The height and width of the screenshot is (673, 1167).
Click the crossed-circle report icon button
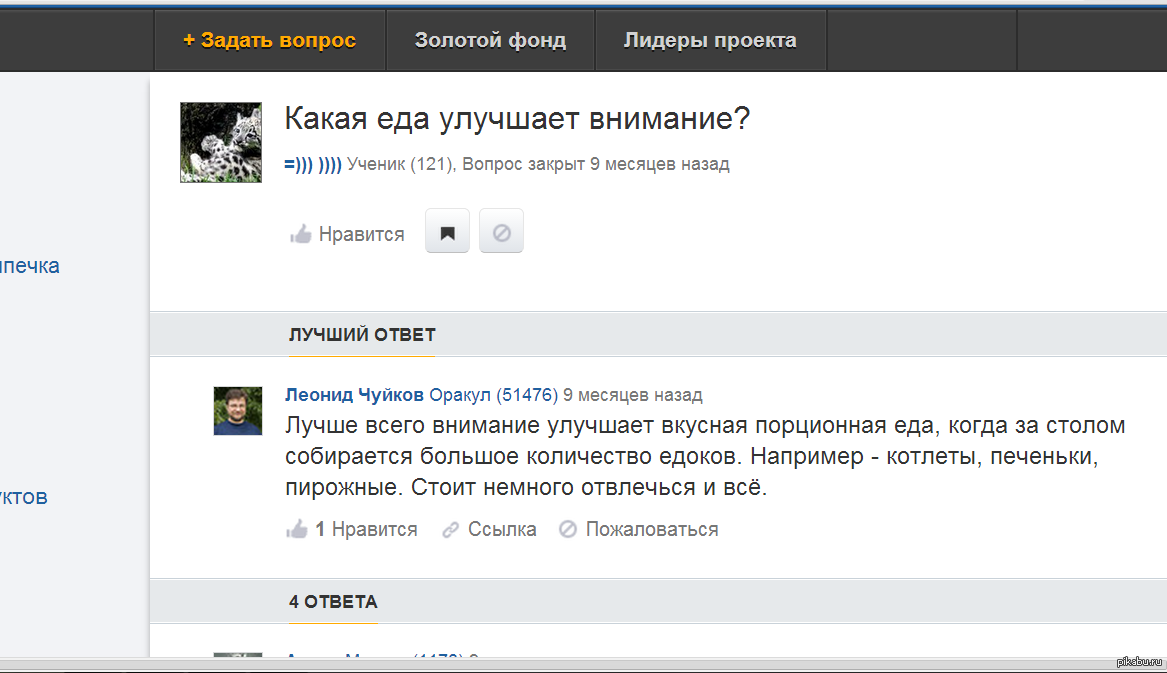pos(502,234)
